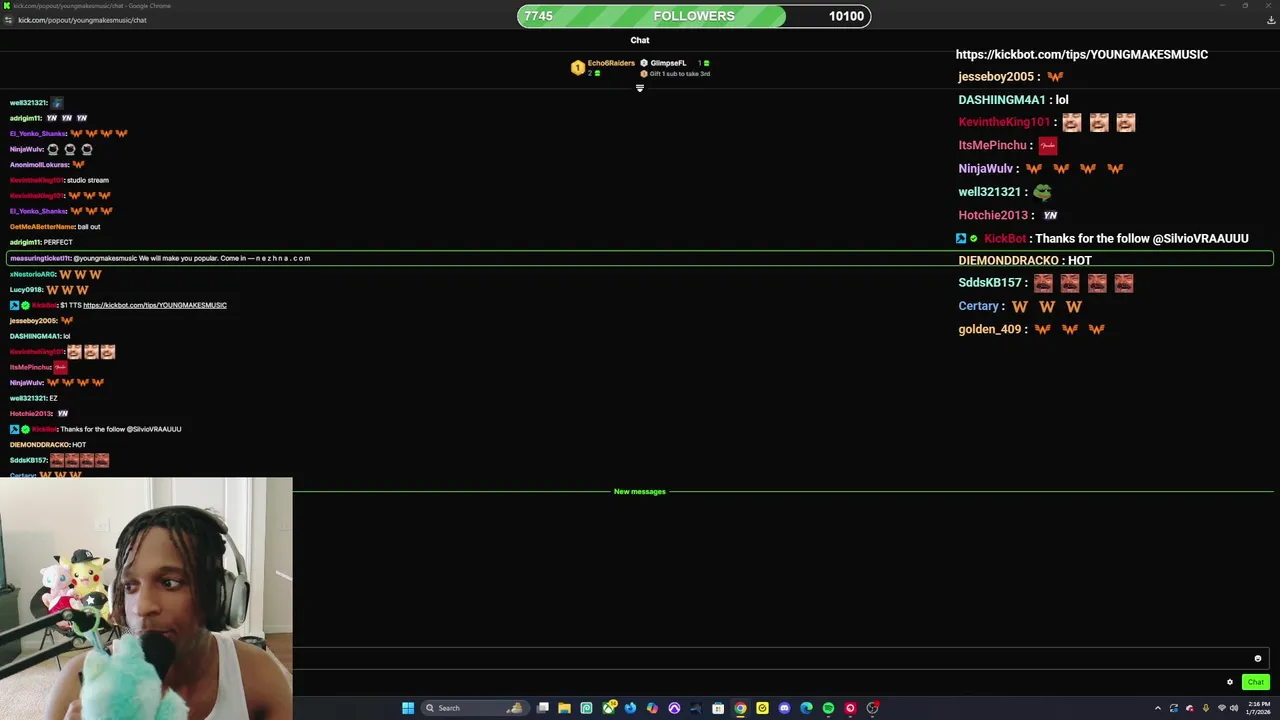Click username Lucy0918 in chat
Screen dimensions: 1280x720
(26, 290)
